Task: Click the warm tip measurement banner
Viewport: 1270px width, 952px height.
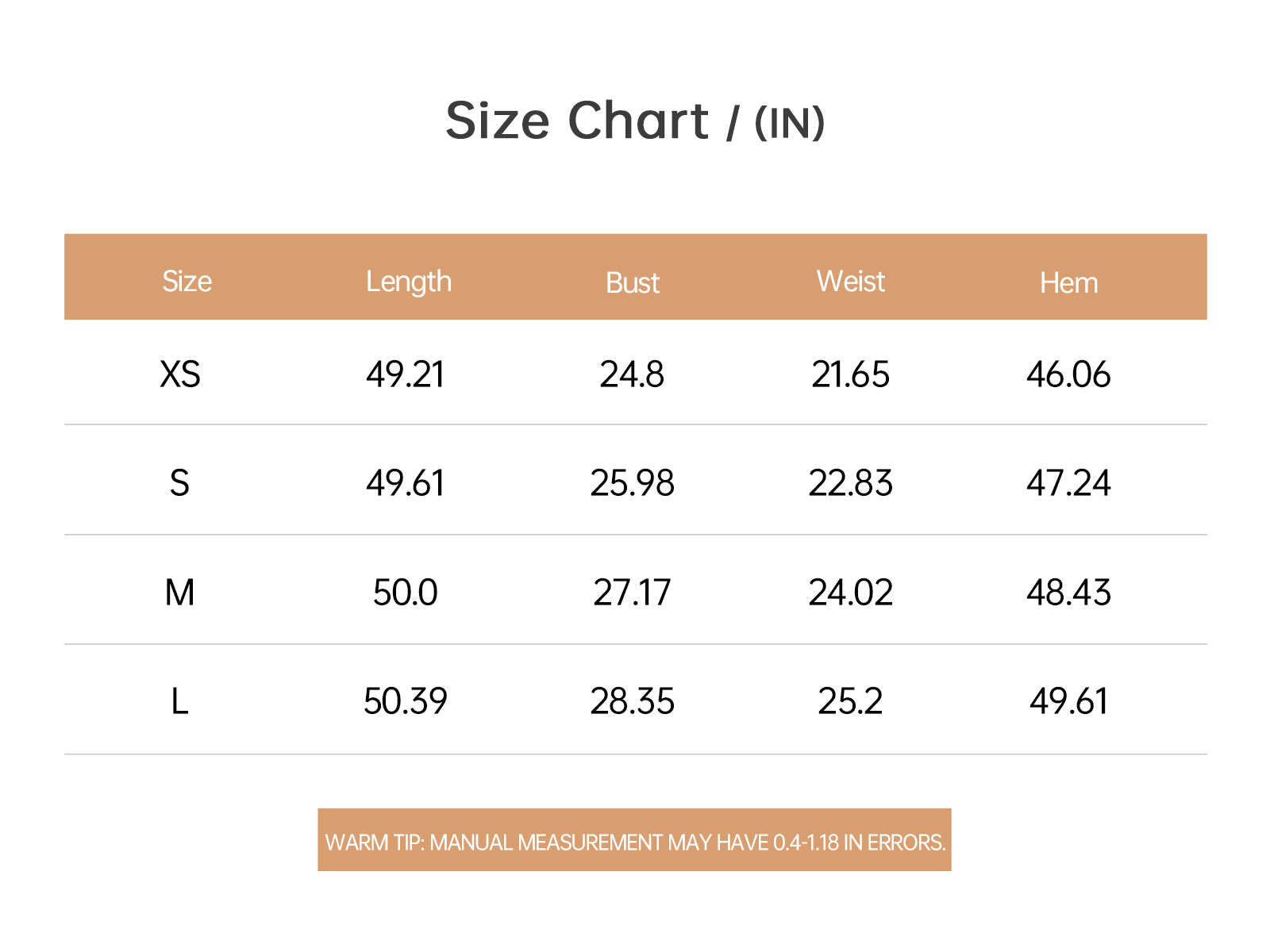Action: coord(634,840)
